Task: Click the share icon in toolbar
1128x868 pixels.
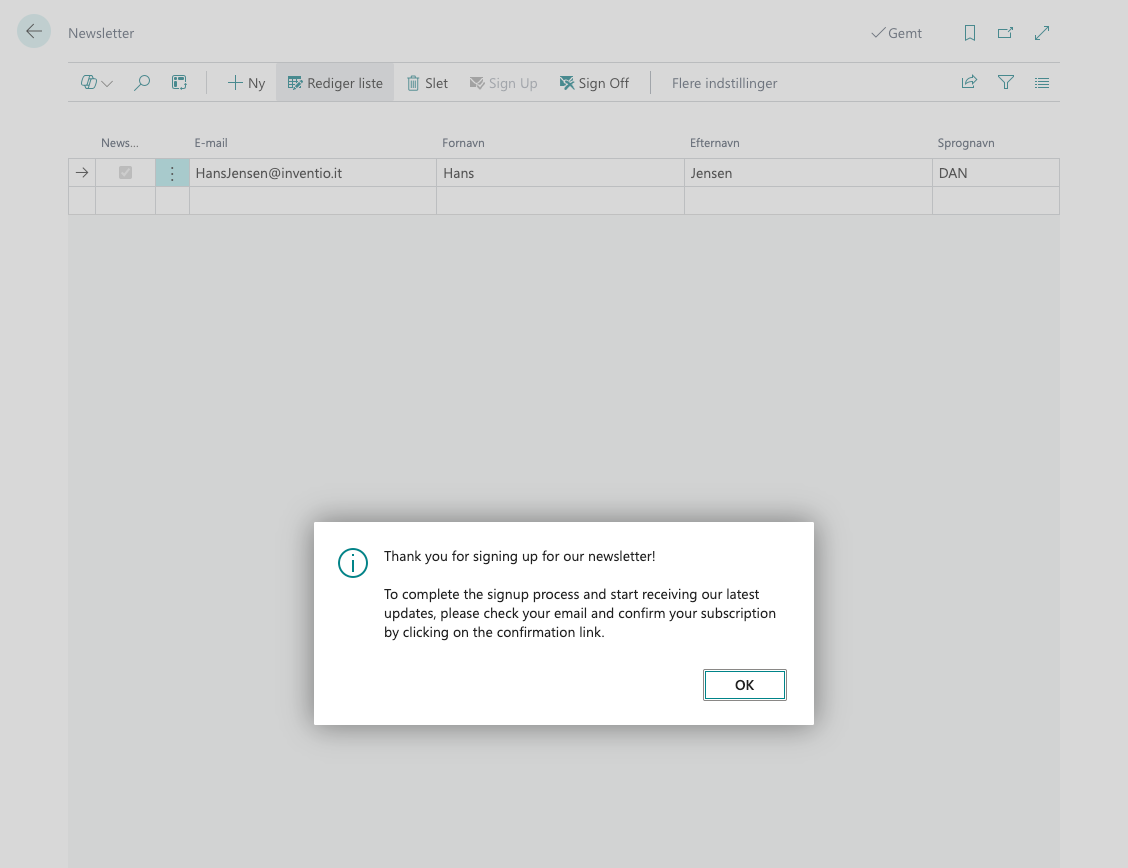Action: point(969,83)
